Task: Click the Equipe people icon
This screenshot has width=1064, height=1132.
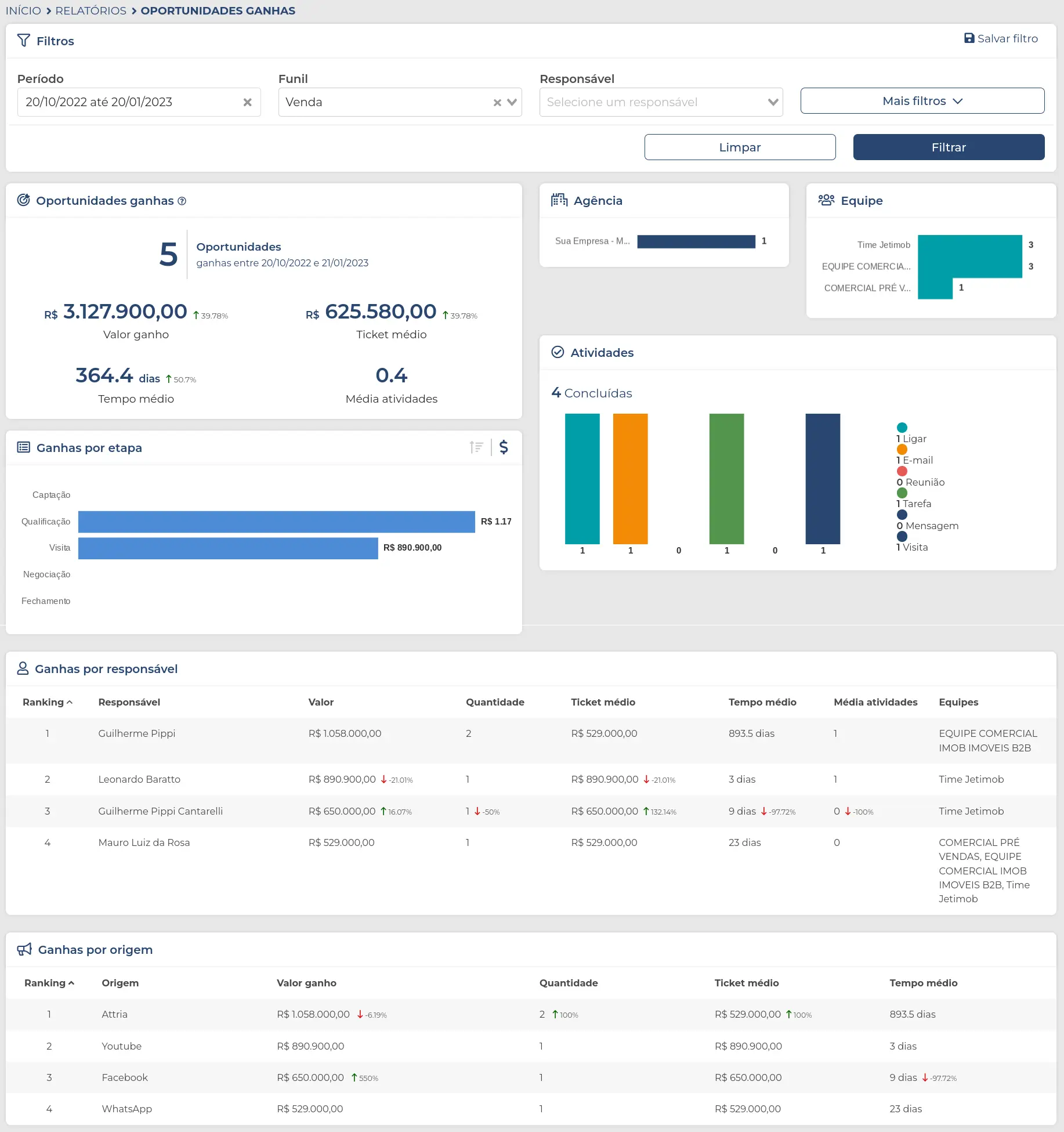Action: [x=826, y=200]
